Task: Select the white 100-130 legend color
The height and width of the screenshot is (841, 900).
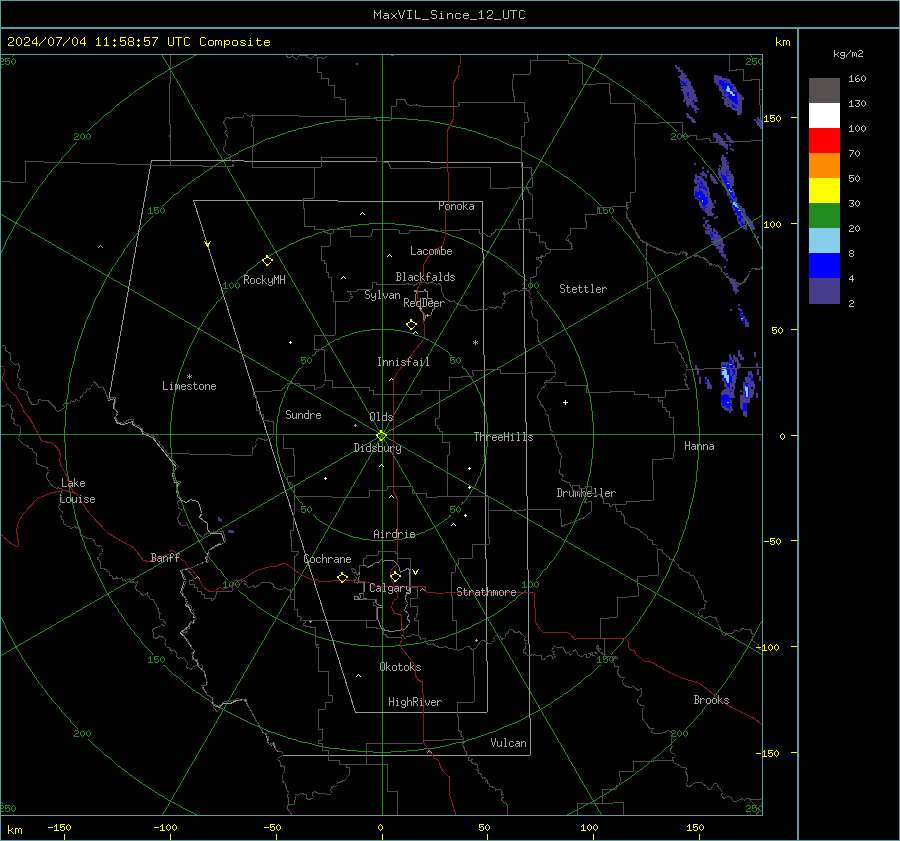Action: [x=824, y=116]
